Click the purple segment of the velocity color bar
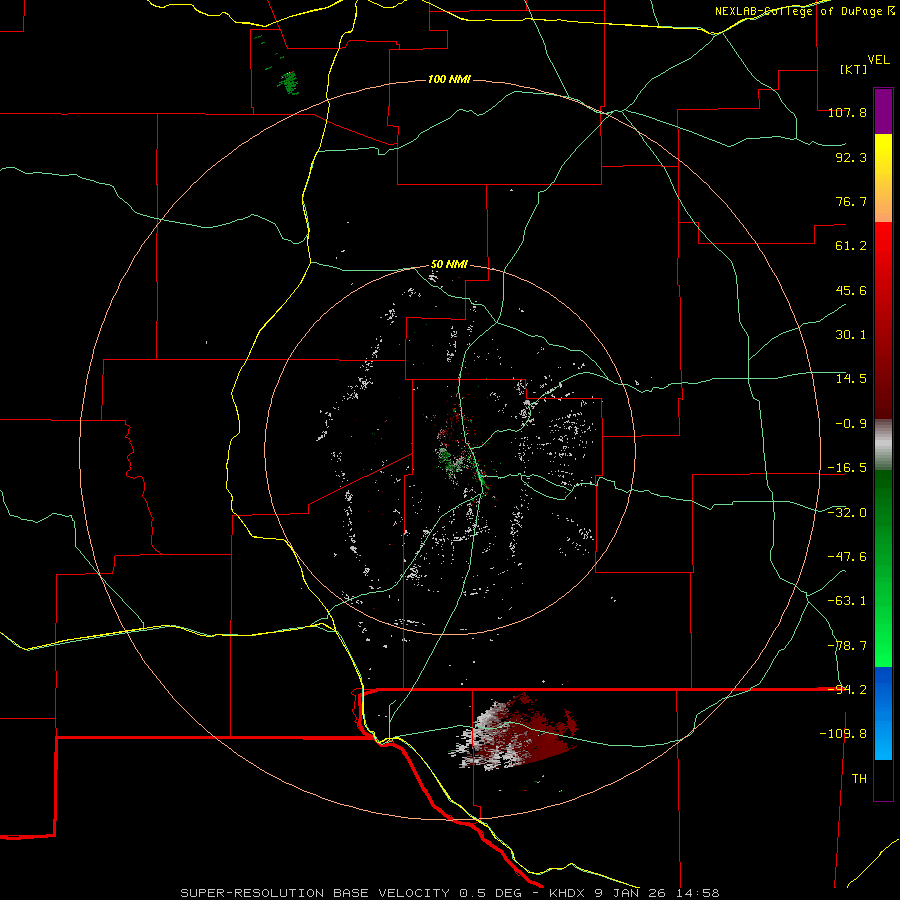Screen dimensions: 900x900 click(x=883, y=111)
